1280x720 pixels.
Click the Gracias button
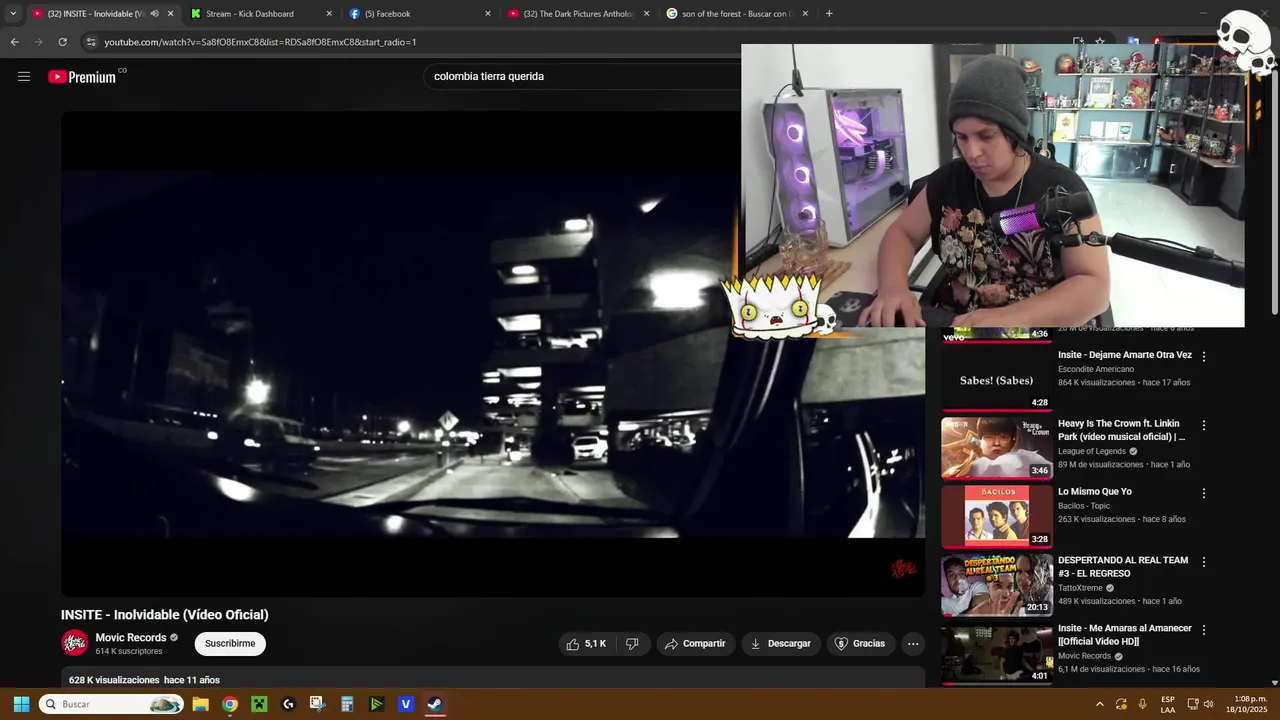(861, 644)
